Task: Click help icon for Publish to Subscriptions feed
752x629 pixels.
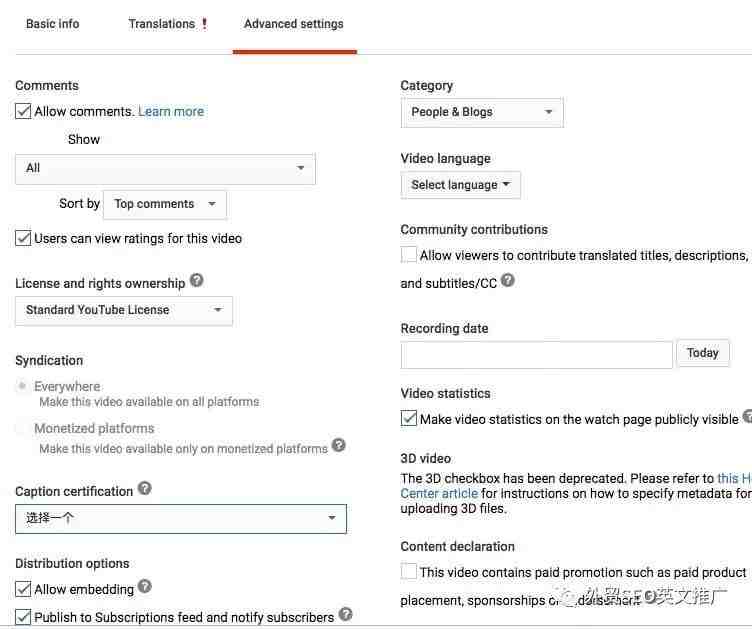Action: coord(345,614)
